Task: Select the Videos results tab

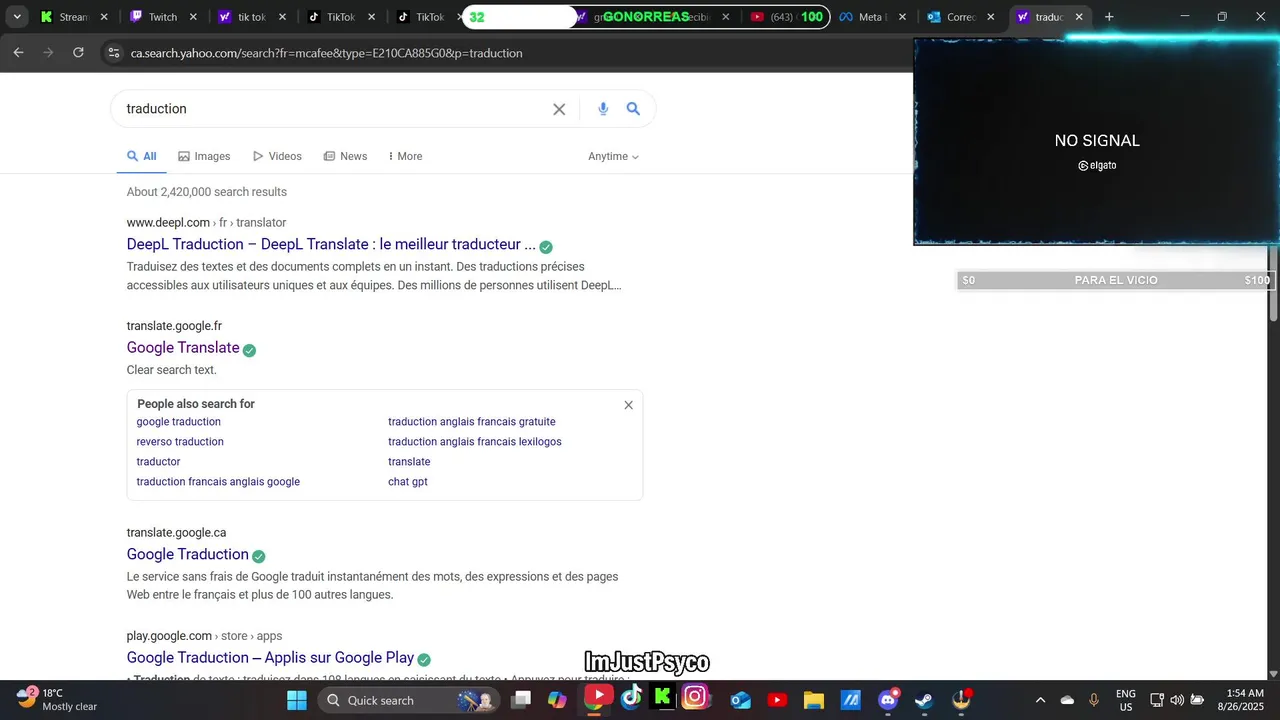Action: point(277,156)
